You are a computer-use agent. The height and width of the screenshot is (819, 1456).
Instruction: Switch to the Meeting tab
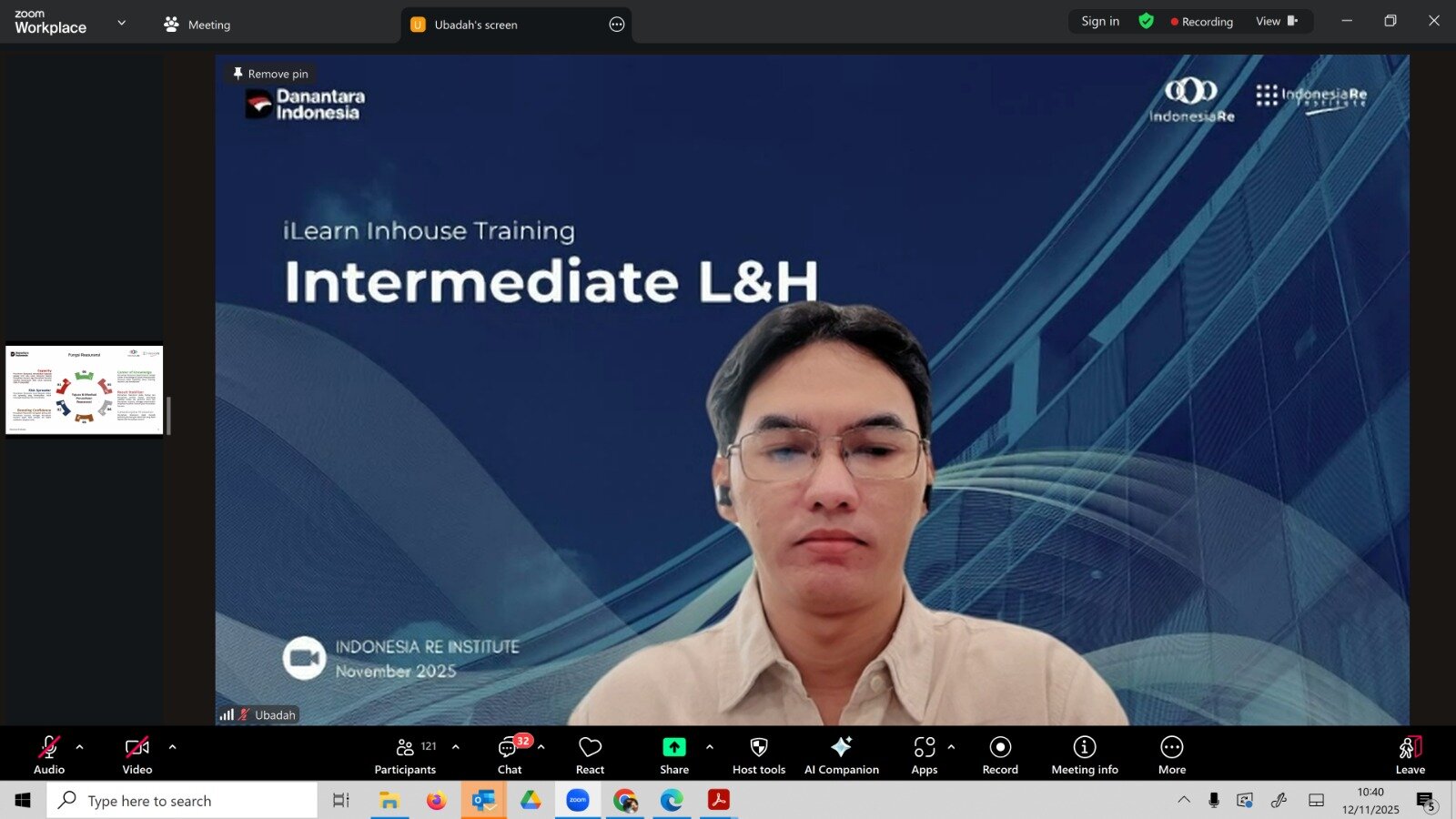point(197,25)
